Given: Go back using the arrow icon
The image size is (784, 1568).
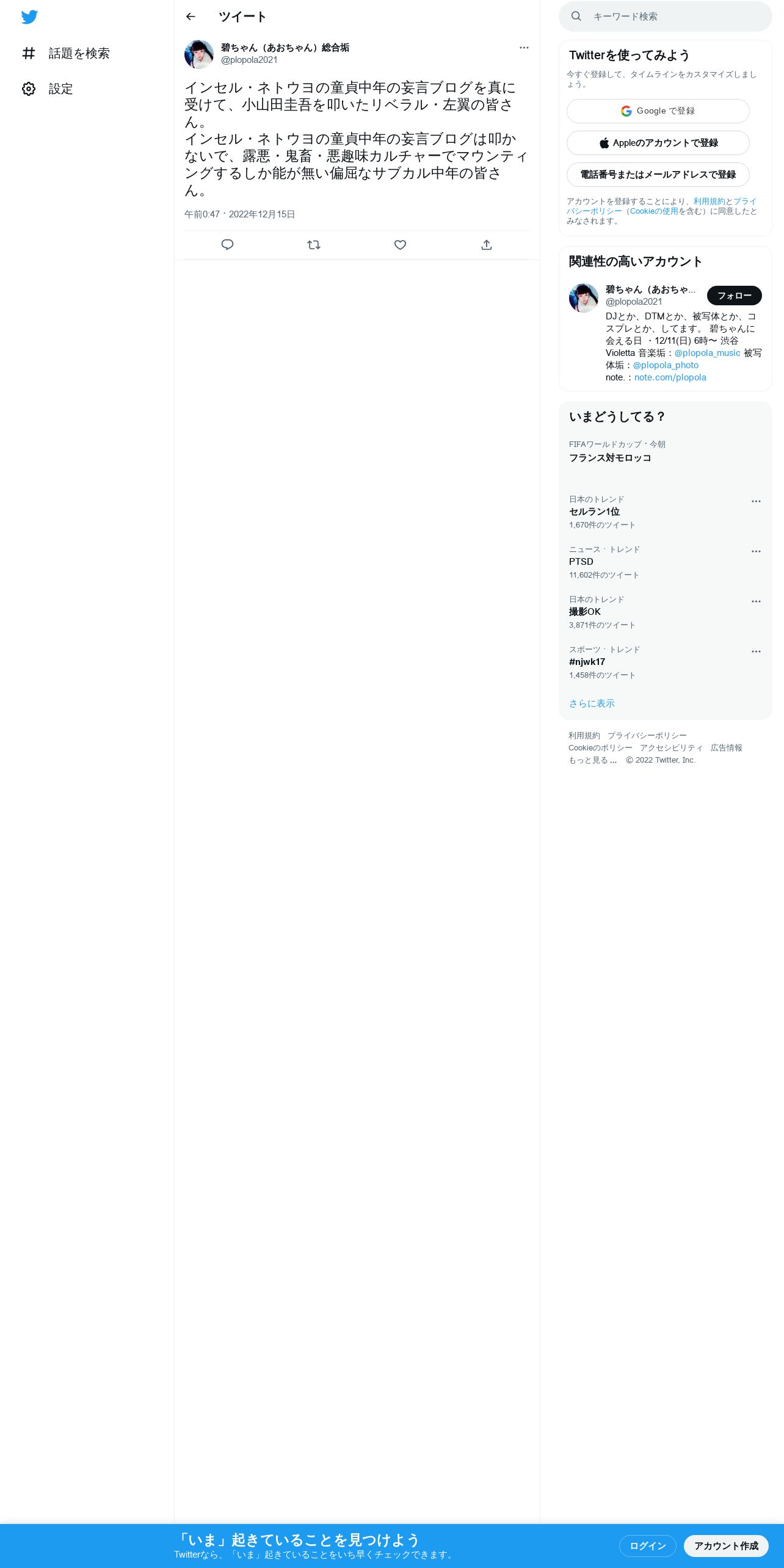Looking at the screenshot, I should [191, 16].
